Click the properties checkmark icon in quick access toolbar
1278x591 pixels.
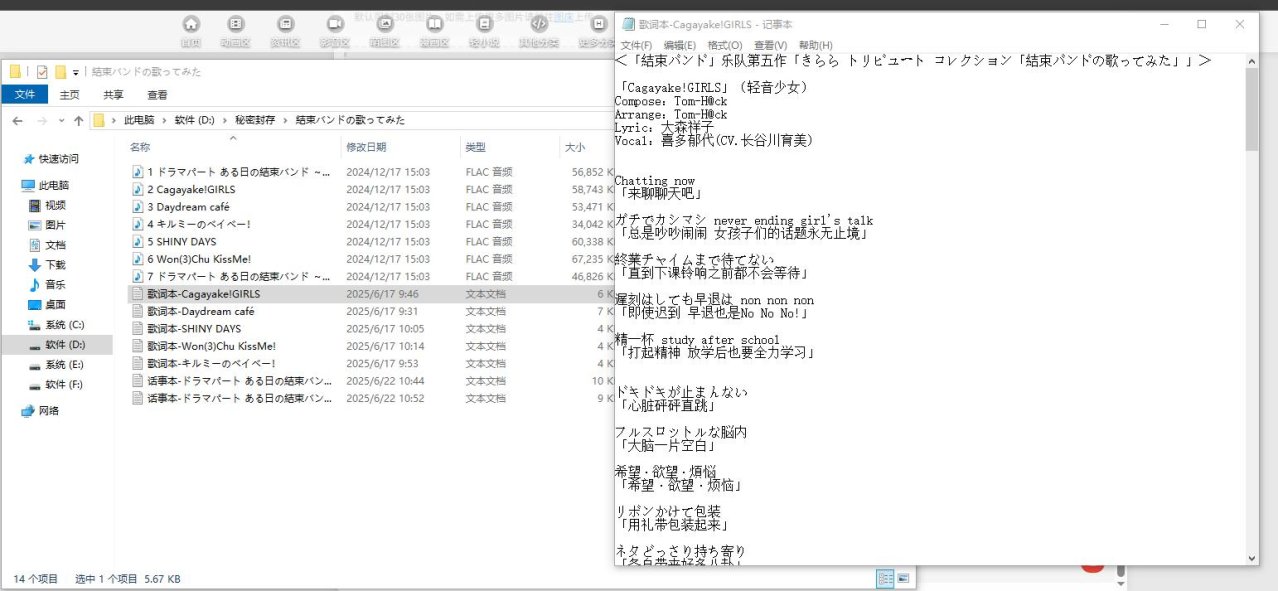point(42,72)
